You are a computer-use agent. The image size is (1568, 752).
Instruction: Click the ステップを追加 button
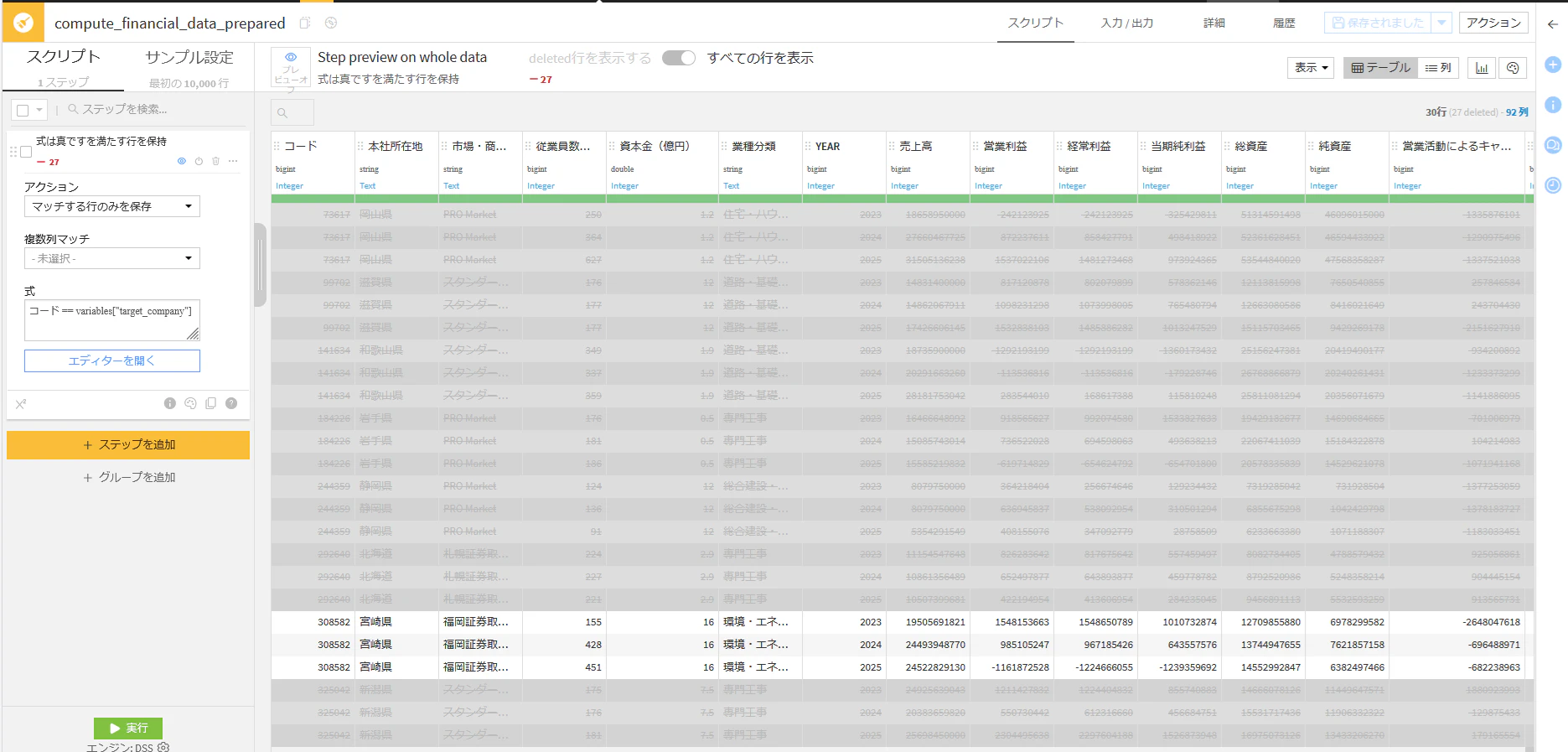[x=128, y=445]
